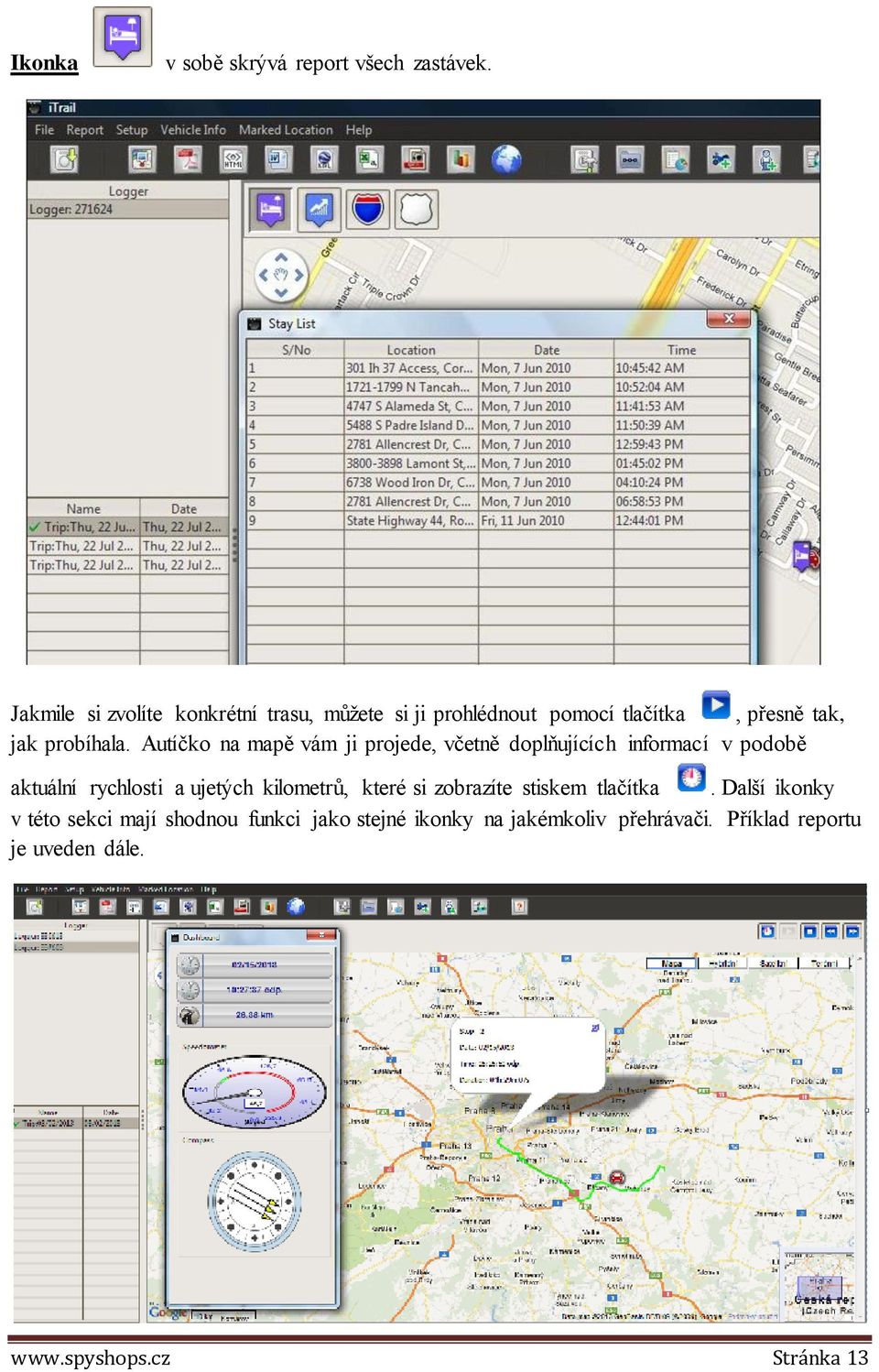The image size is (879, 1372).
Task: Select stay row '5488 S Padre Island D...'
Action: point(498,426)
